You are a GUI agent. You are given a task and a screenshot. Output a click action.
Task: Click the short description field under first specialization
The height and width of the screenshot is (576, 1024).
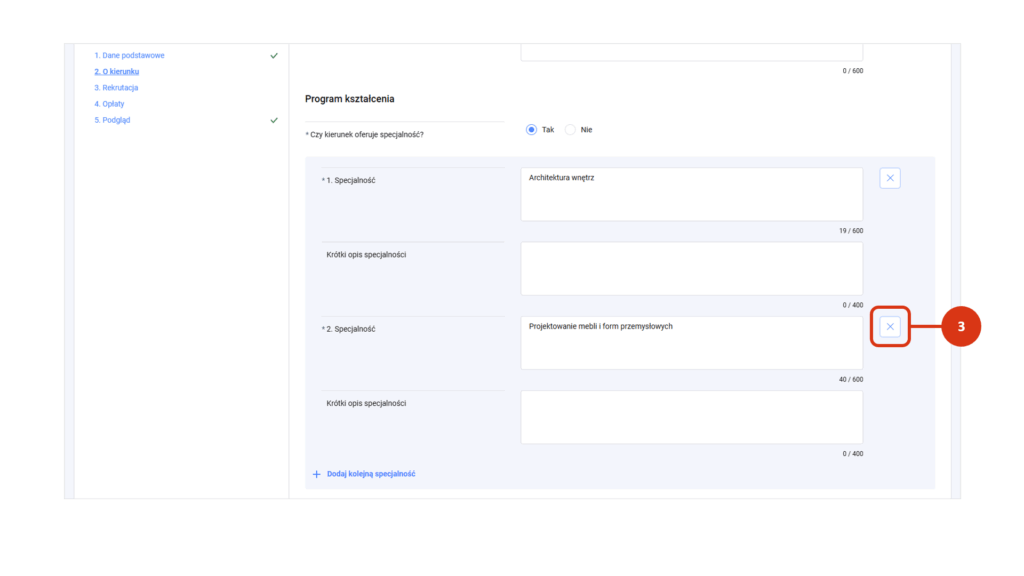(x=691, y=268)
